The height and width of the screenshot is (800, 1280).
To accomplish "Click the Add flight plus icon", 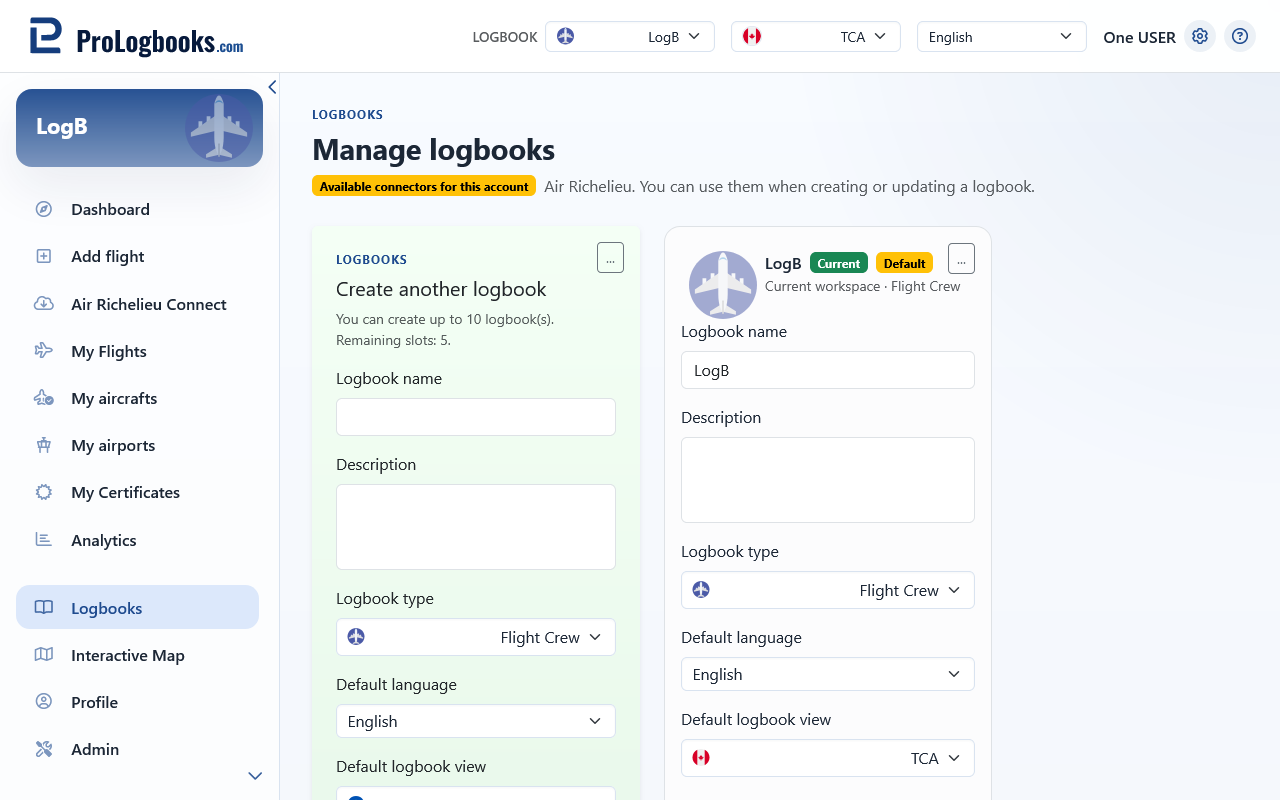I will point(44,256).
